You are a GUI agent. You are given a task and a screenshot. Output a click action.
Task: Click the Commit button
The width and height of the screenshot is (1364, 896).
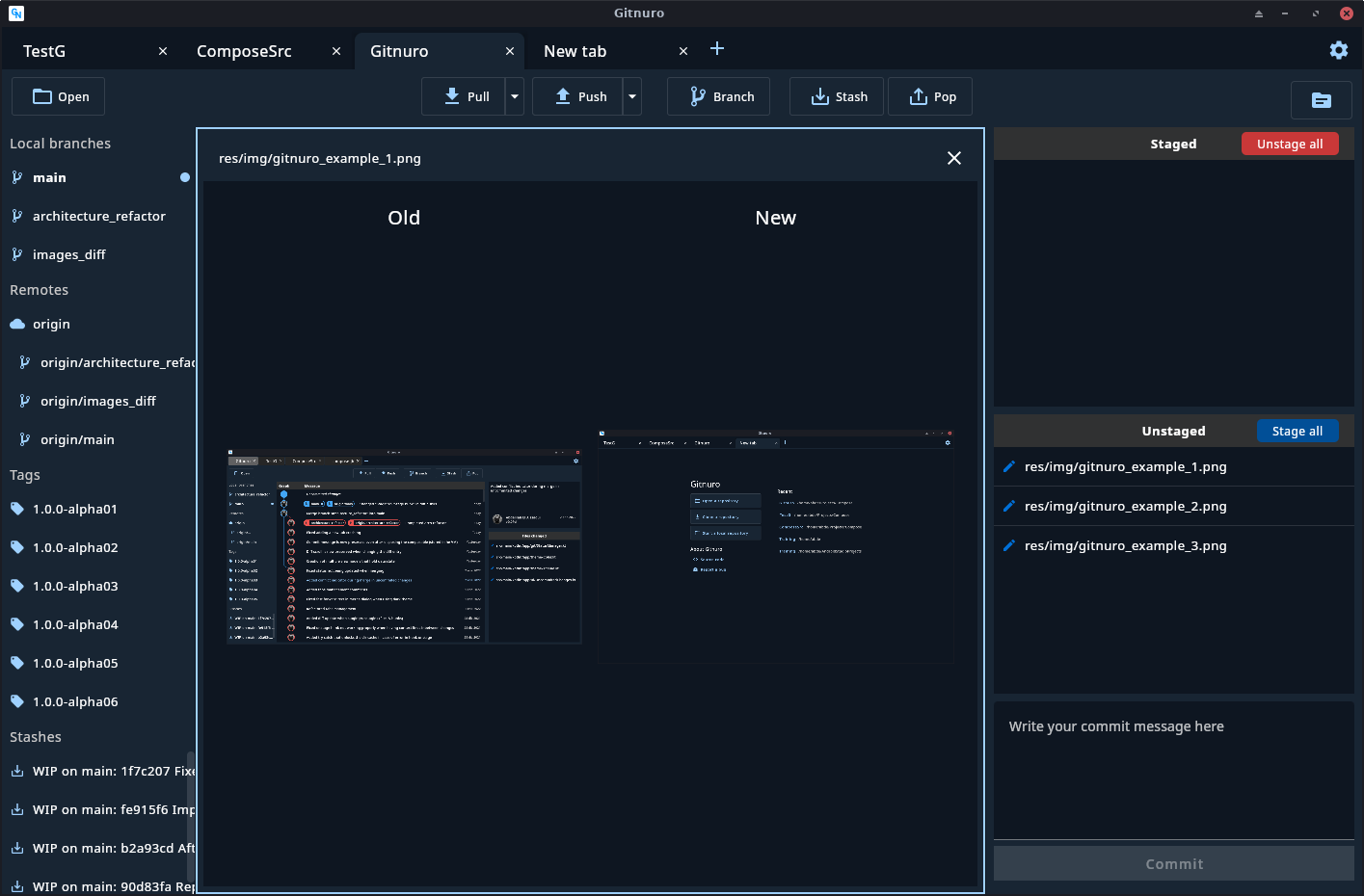[1174, 863]
